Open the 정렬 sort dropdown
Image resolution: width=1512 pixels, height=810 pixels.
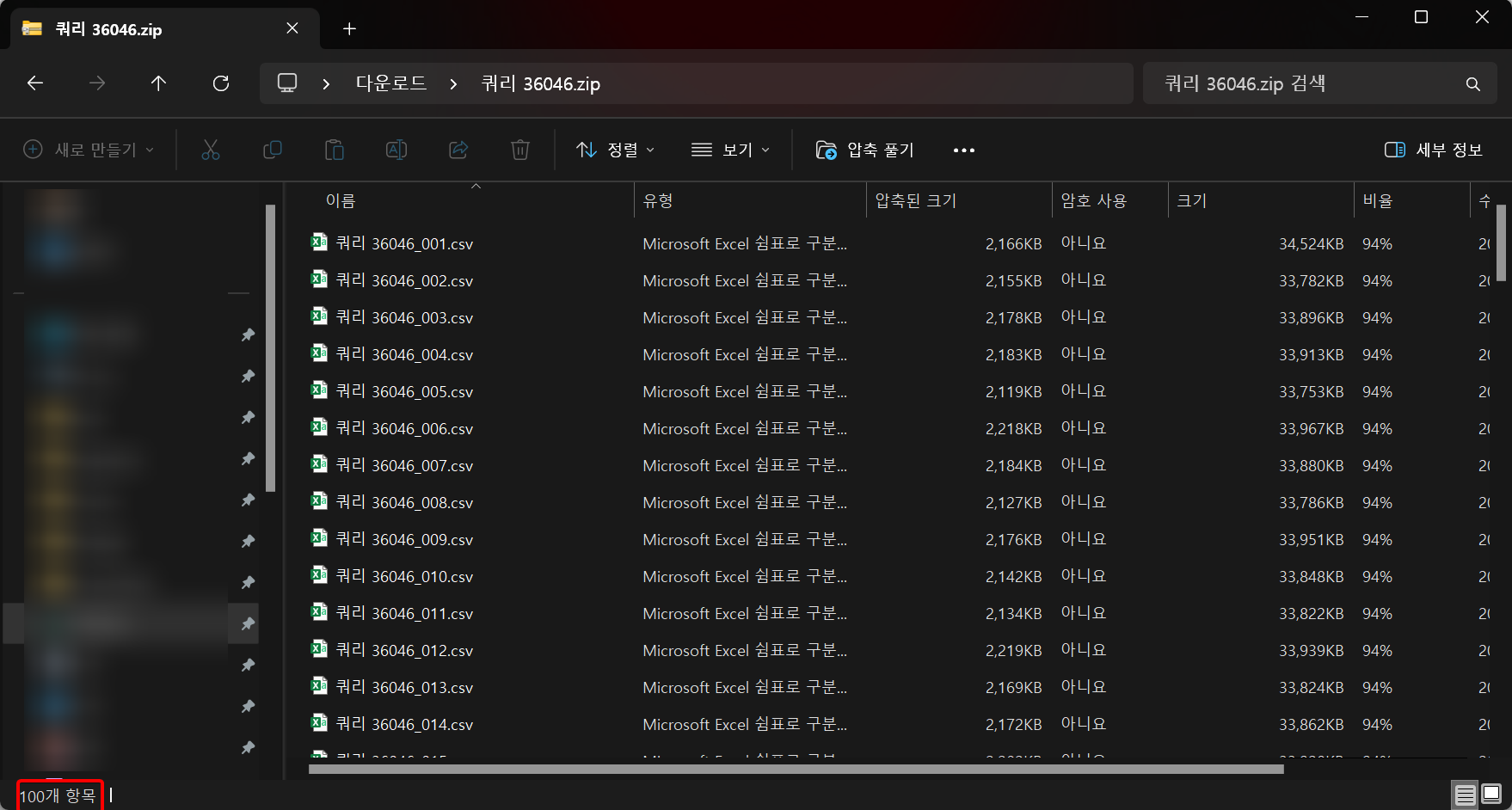tap(615, 150)
